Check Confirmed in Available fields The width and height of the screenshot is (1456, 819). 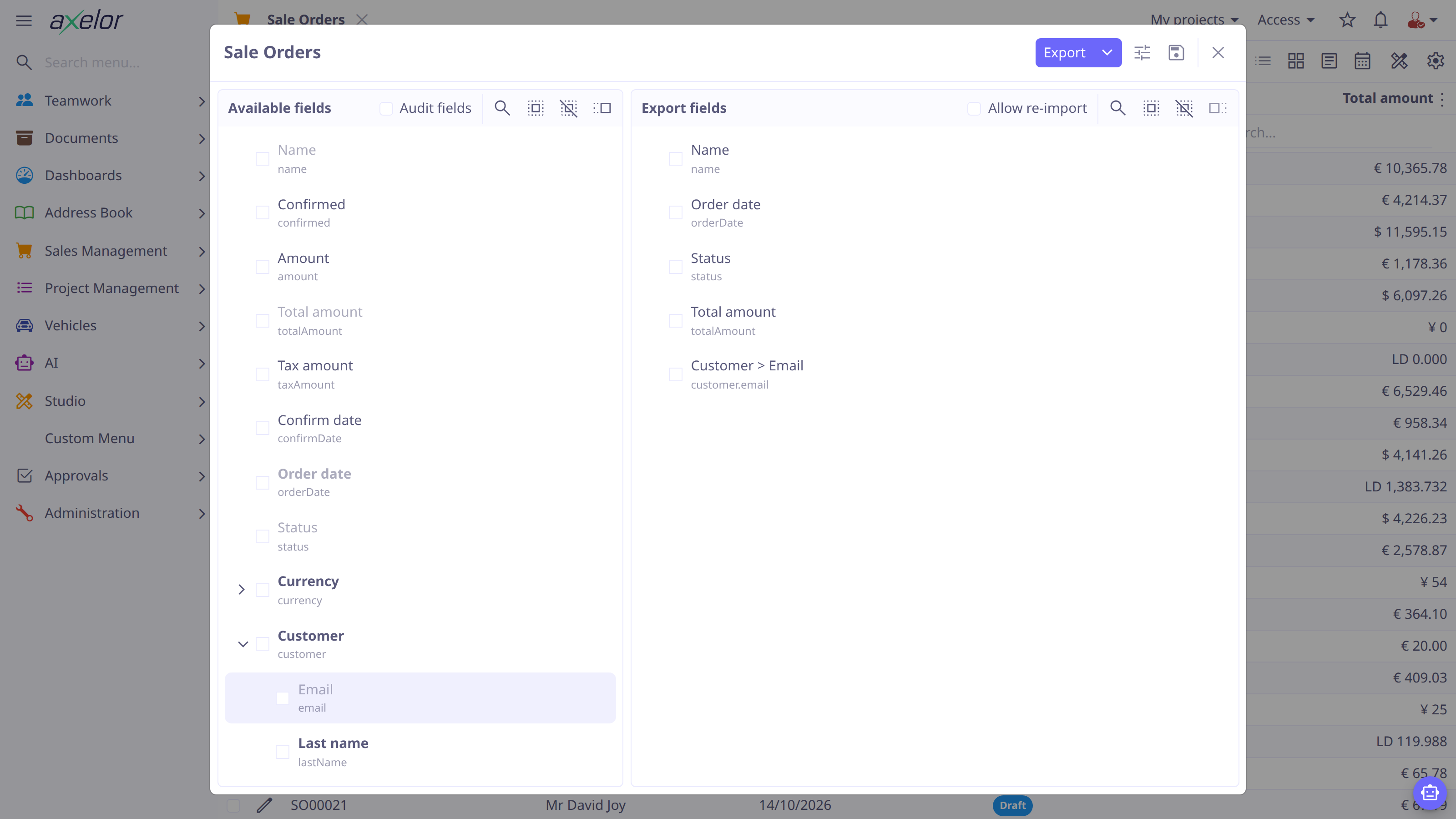pos(262,212)
